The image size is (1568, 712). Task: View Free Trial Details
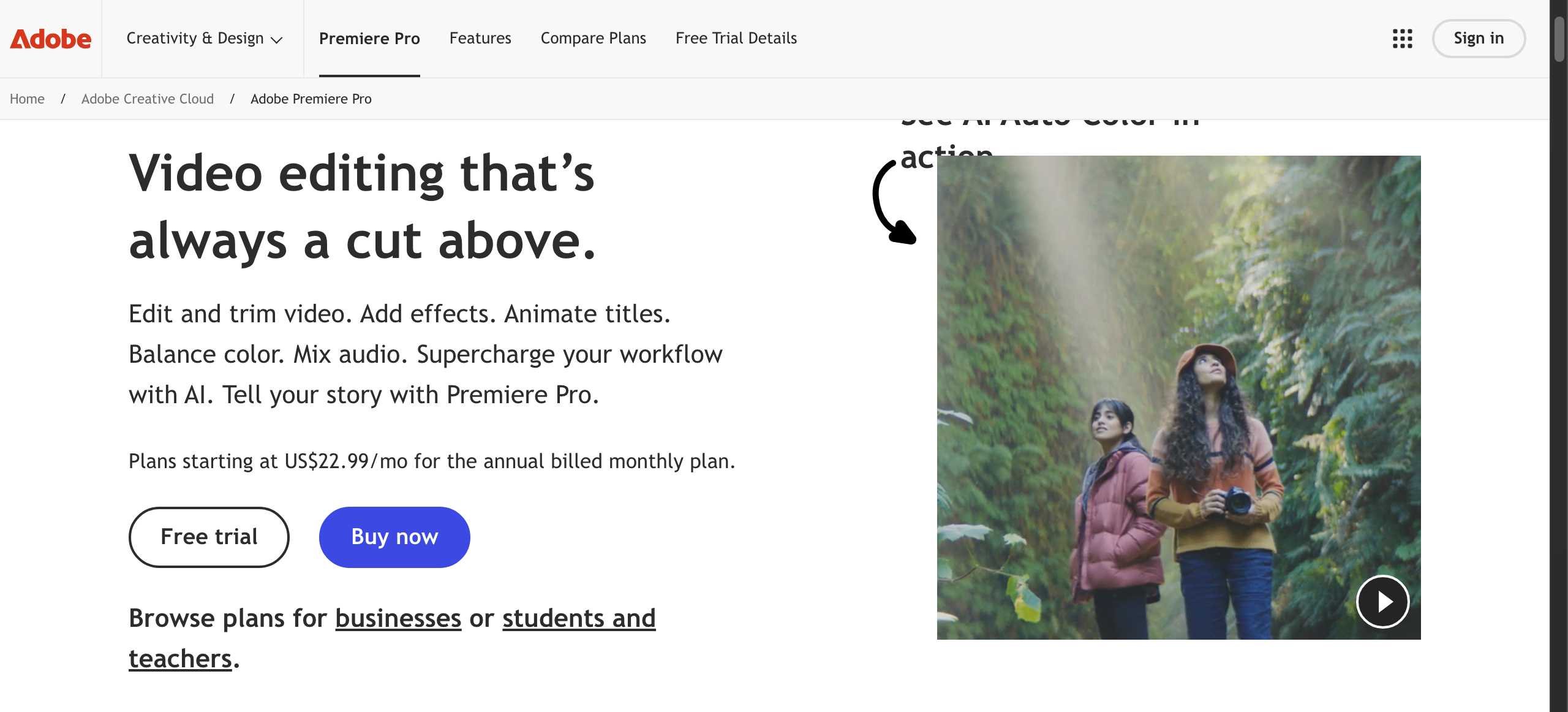[736, 39]
